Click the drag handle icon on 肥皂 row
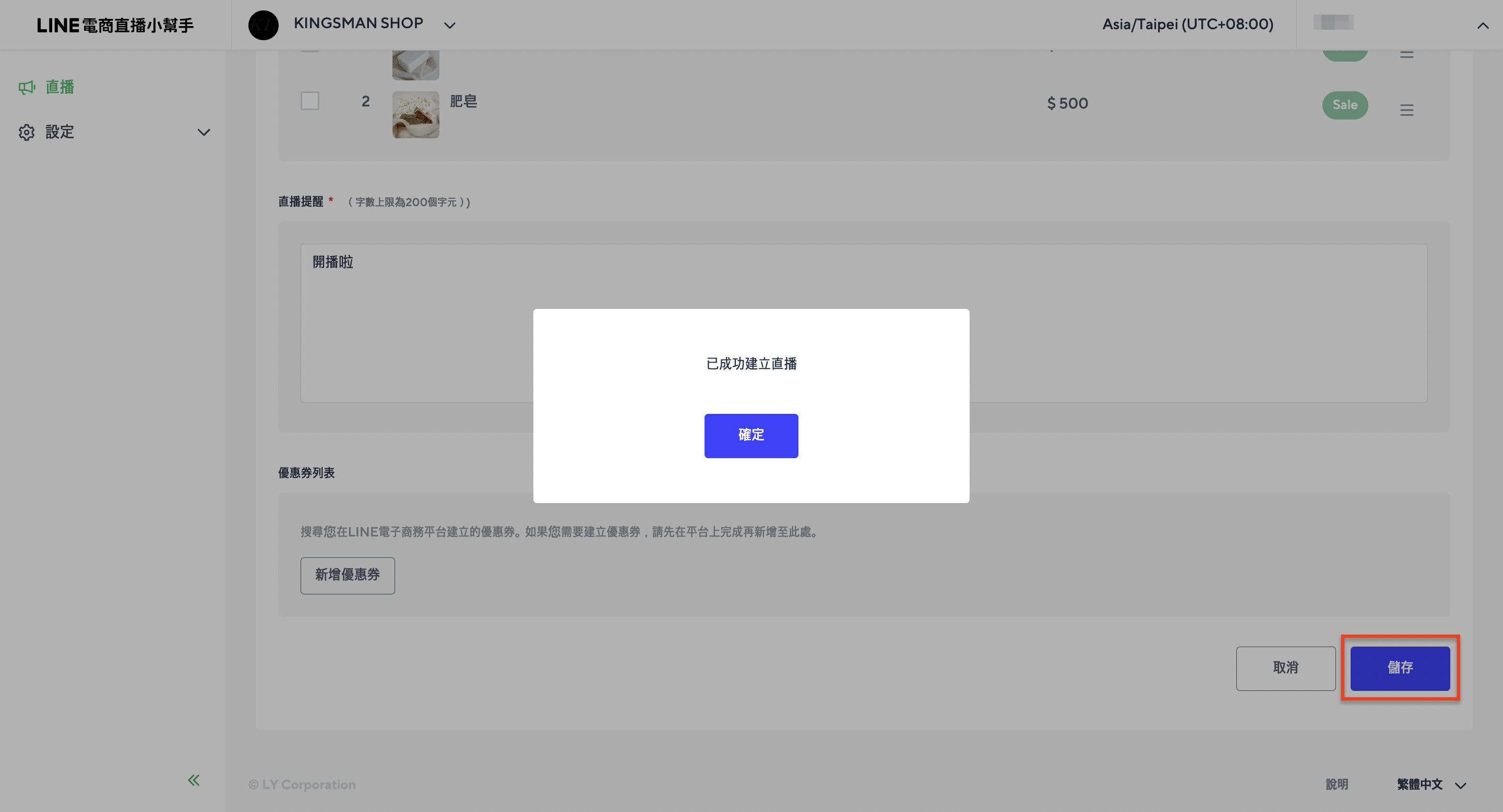The width and height of the screenshot is (1503, 812). [1406, 110]
